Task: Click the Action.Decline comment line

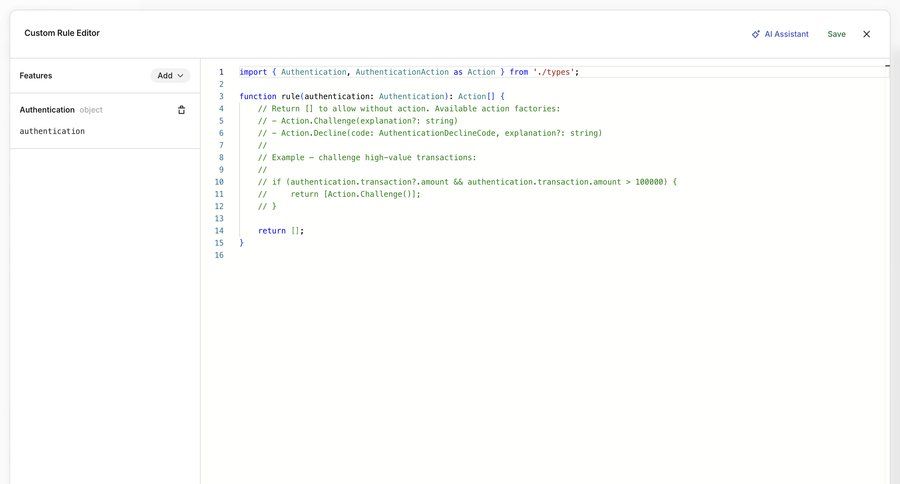Action: pos(430,133)
